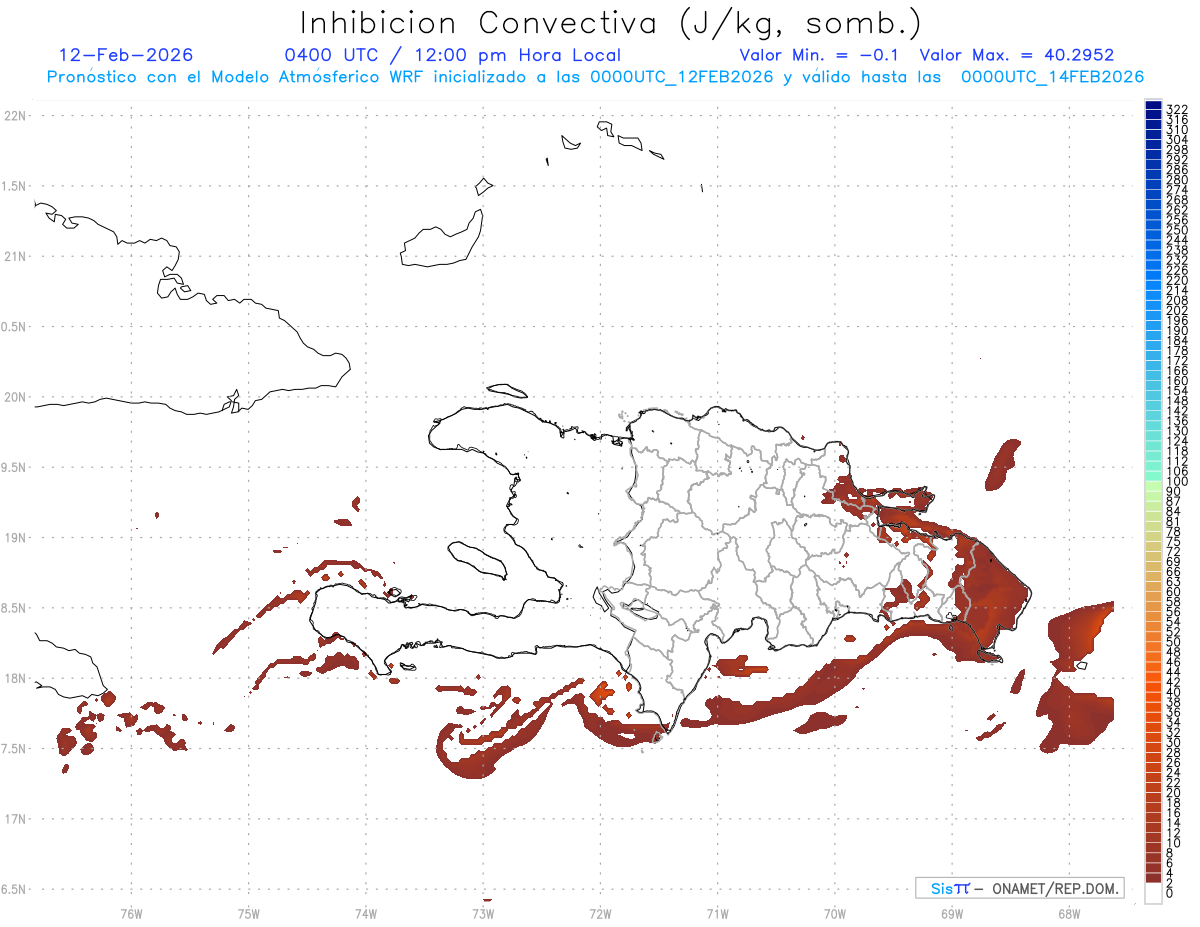Click the '76W' longitude label
This screenshot has width=1200, height=927.
[x=131, y=912]
